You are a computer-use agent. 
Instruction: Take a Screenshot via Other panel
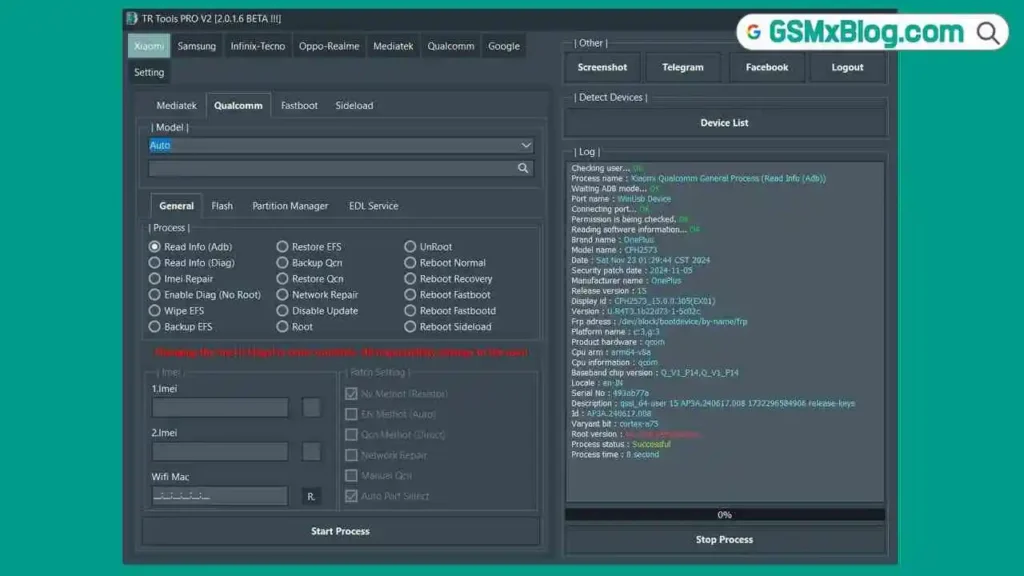point(602,67)
